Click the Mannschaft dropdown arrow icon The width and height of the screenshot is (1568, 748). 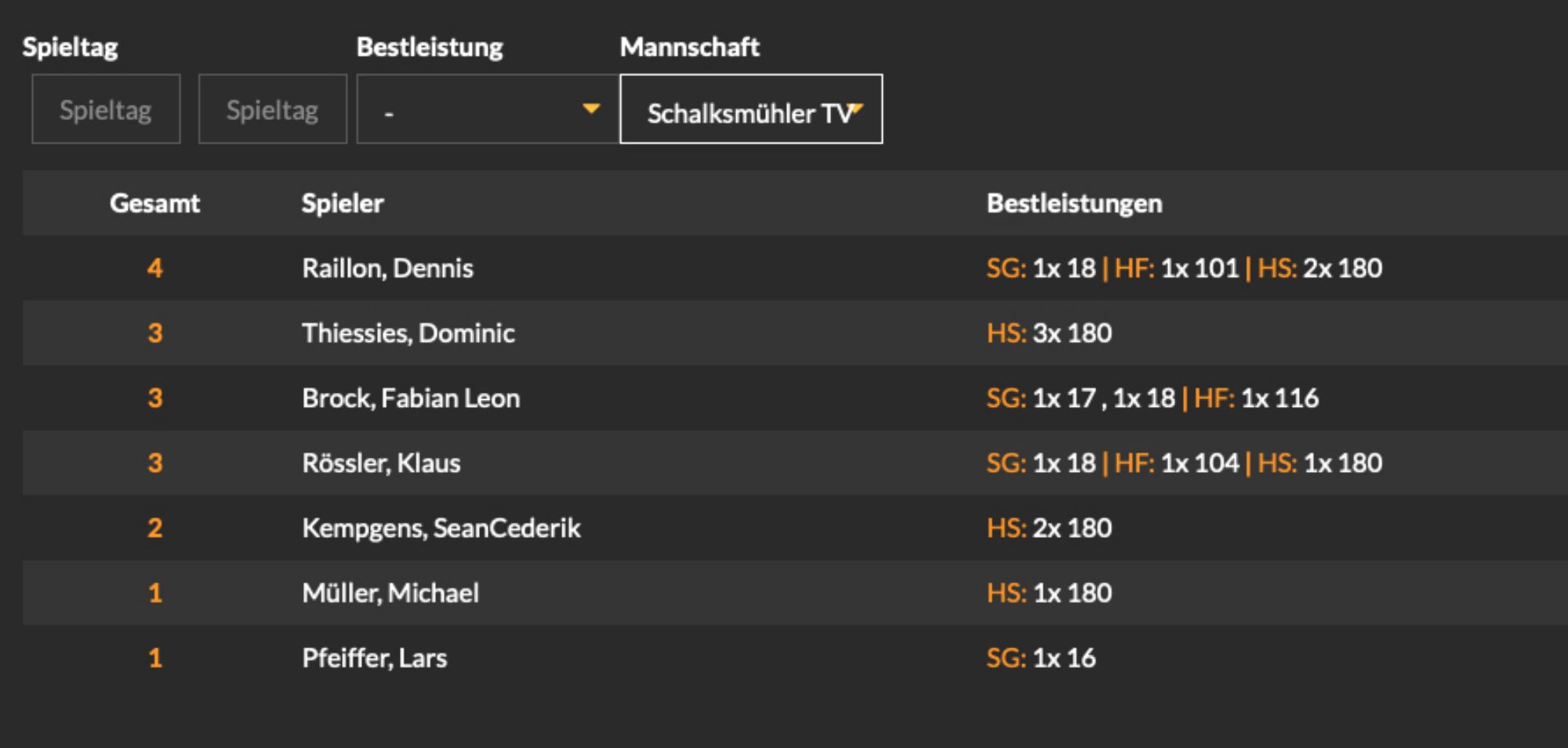click(855, 109)
